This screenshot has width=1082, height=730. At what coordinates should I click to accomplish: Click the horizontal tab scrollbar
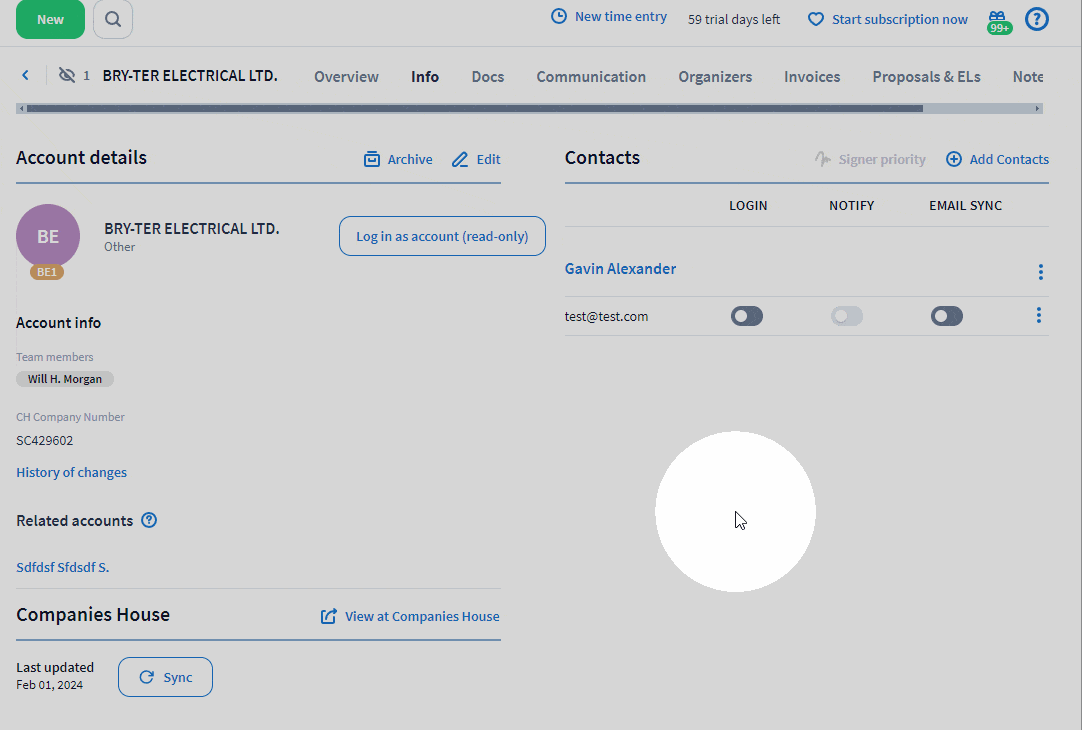[x=475, y=108]
